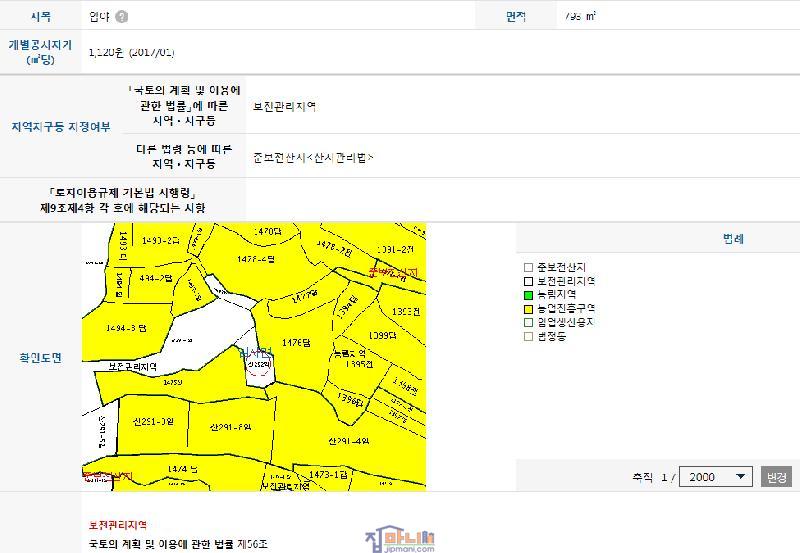Viewport: 800px width, 553px height.
Task: Click the 국토의 계획 및 이용에 관한 법률 제56조 text
Action: [x=178, y=545]
